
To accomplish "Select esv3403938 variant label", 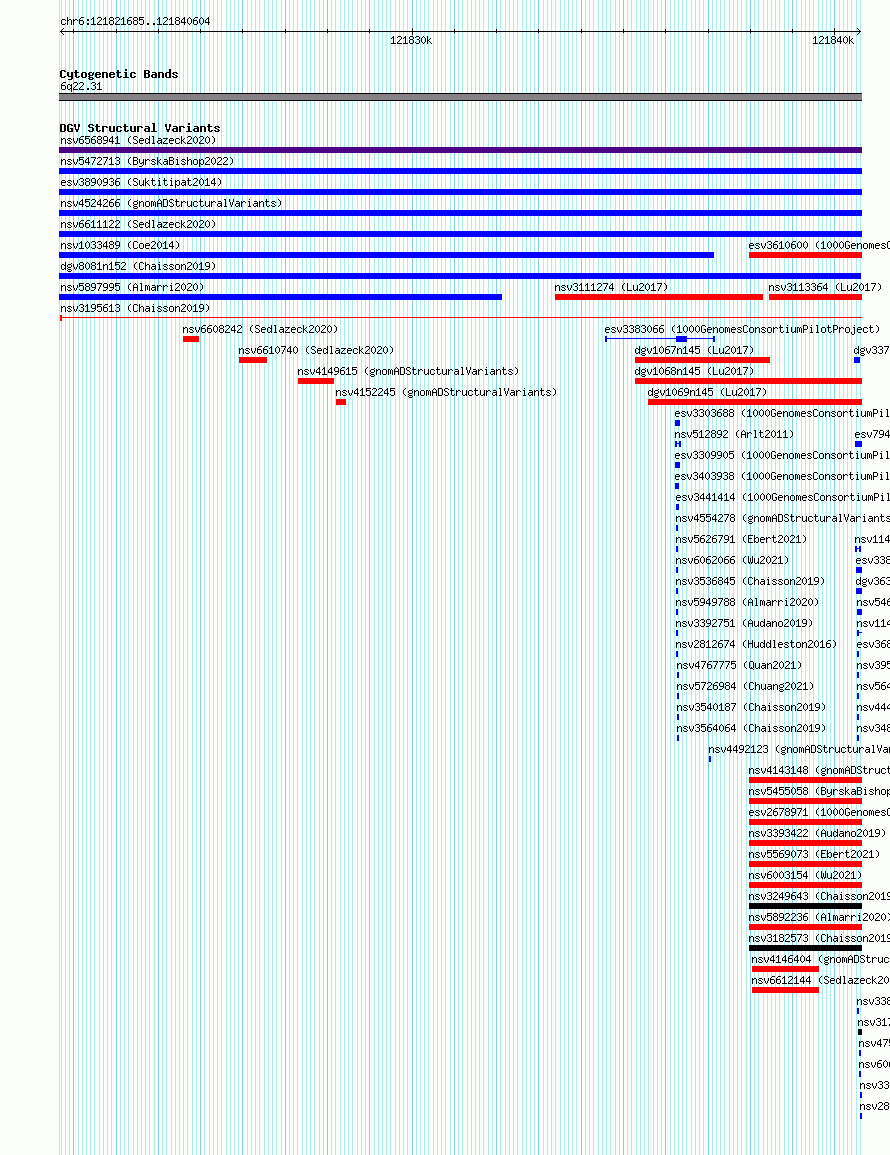I will (782, 477).
